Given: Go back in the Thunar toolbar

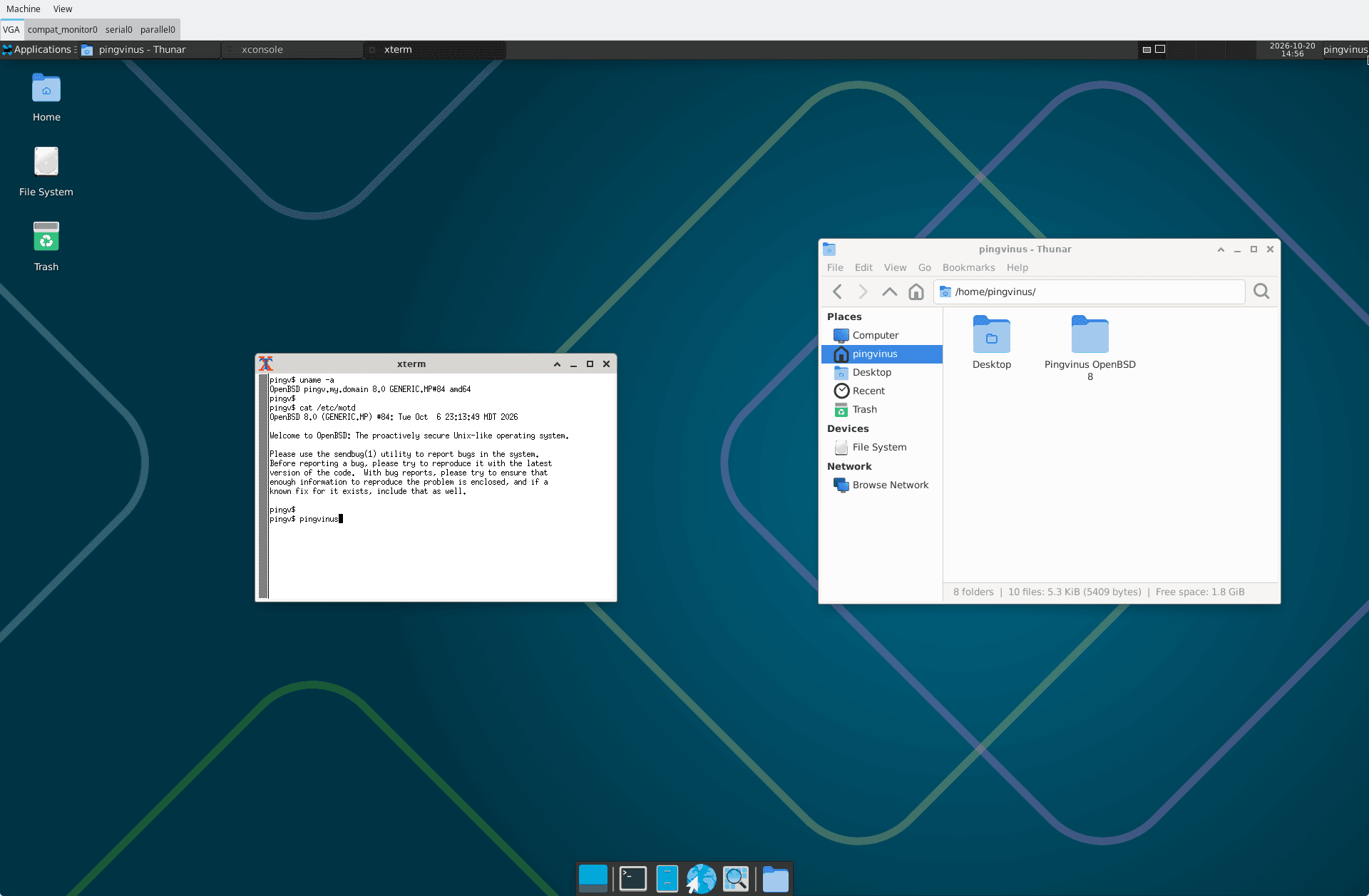Looking at the screenshot, I should pos(838,292).
